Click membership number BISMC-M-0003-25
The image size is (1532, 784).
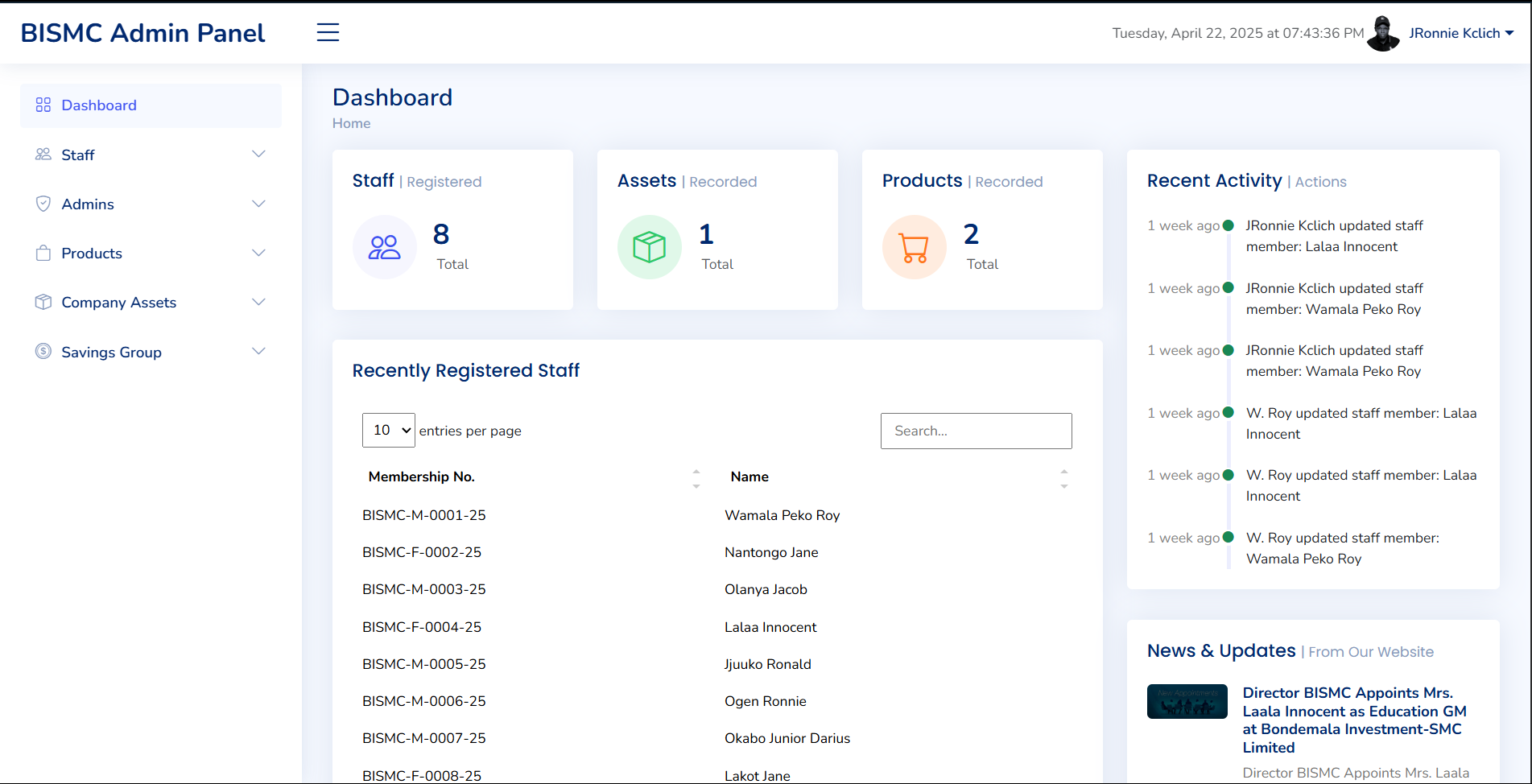point(424,589)
